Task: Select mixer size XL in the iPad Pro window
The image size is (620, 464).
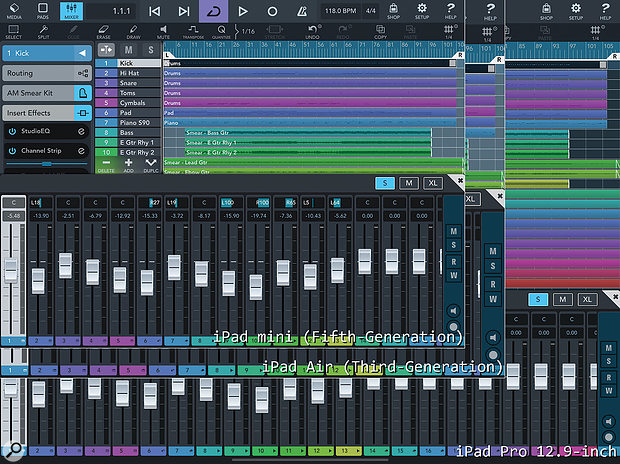Action: 587,299
